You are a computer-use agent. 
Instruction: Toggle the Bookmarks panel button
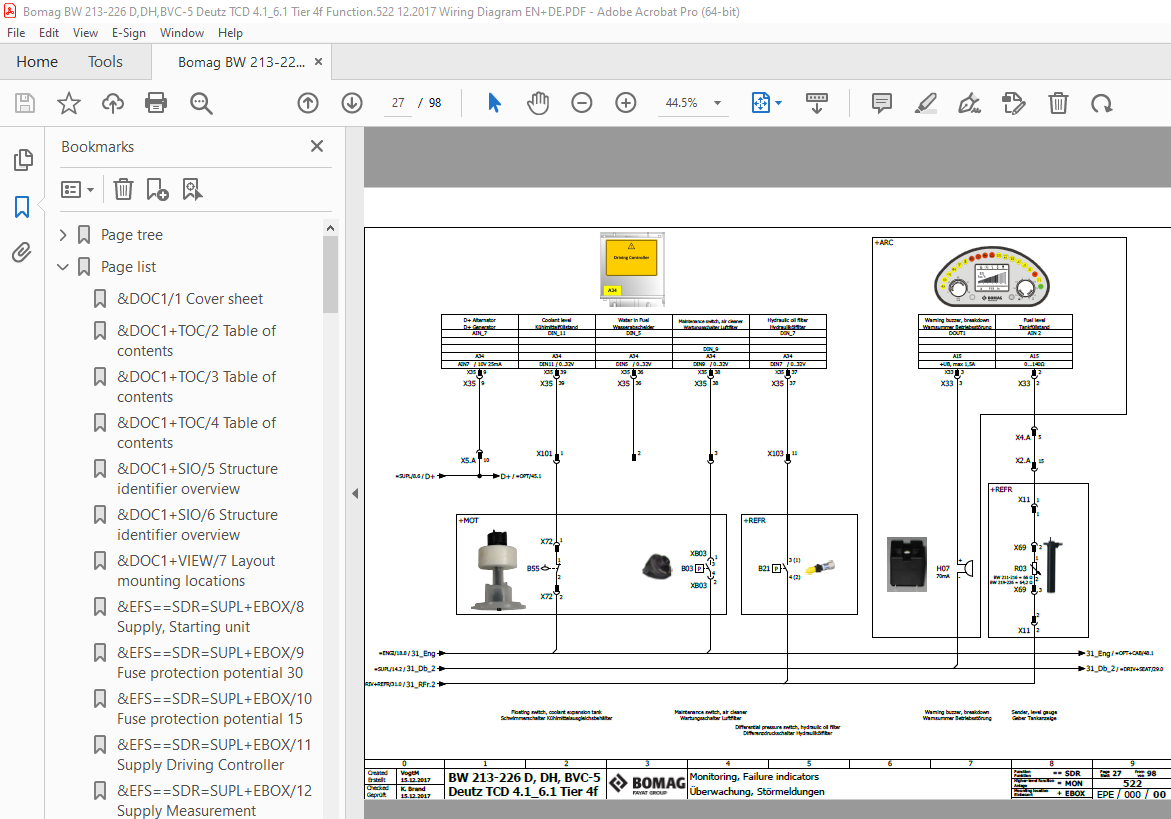point(22,207)
